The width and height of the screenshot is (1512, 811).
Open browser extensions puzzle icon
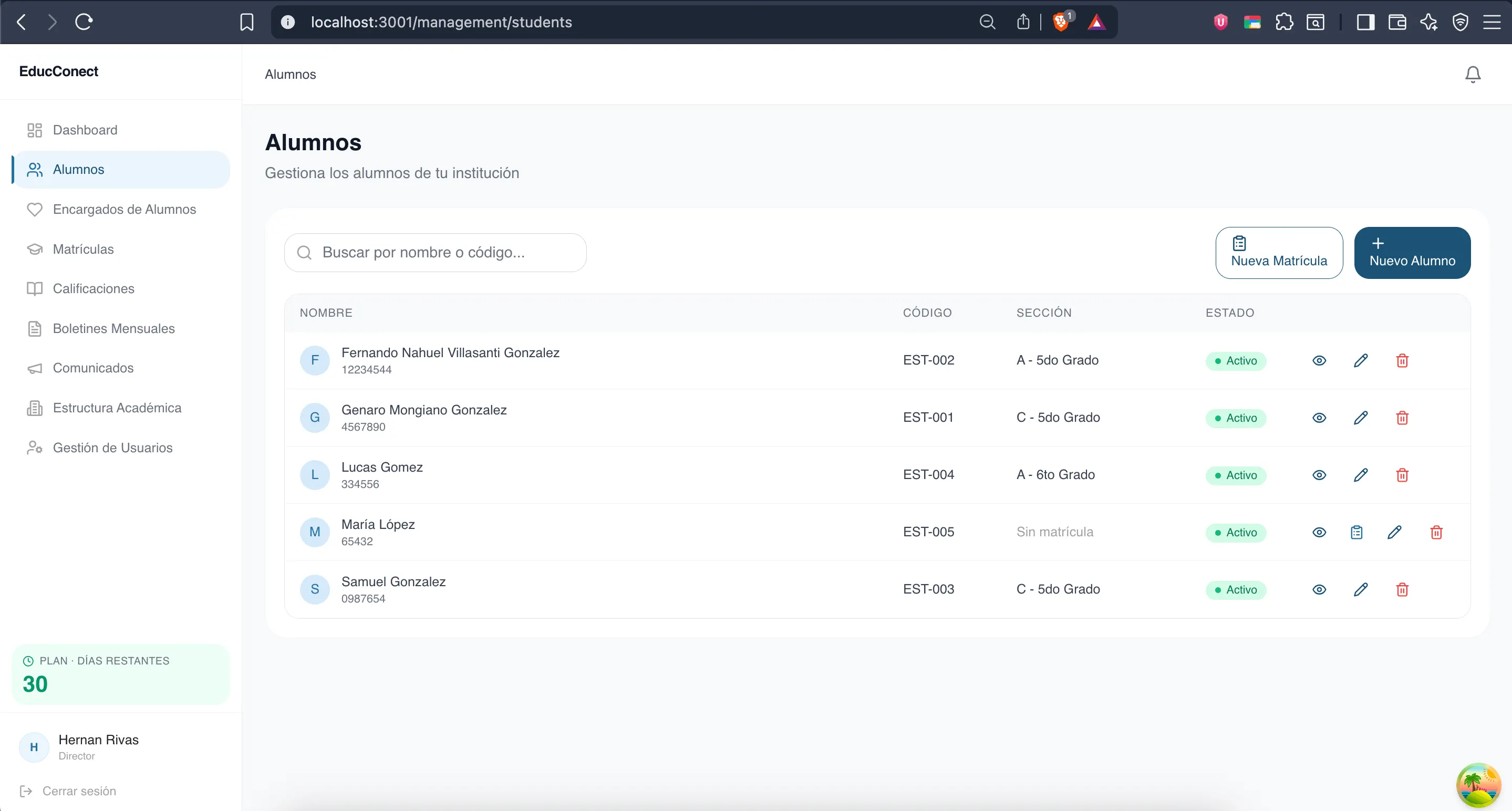(x=1283, y=22)
